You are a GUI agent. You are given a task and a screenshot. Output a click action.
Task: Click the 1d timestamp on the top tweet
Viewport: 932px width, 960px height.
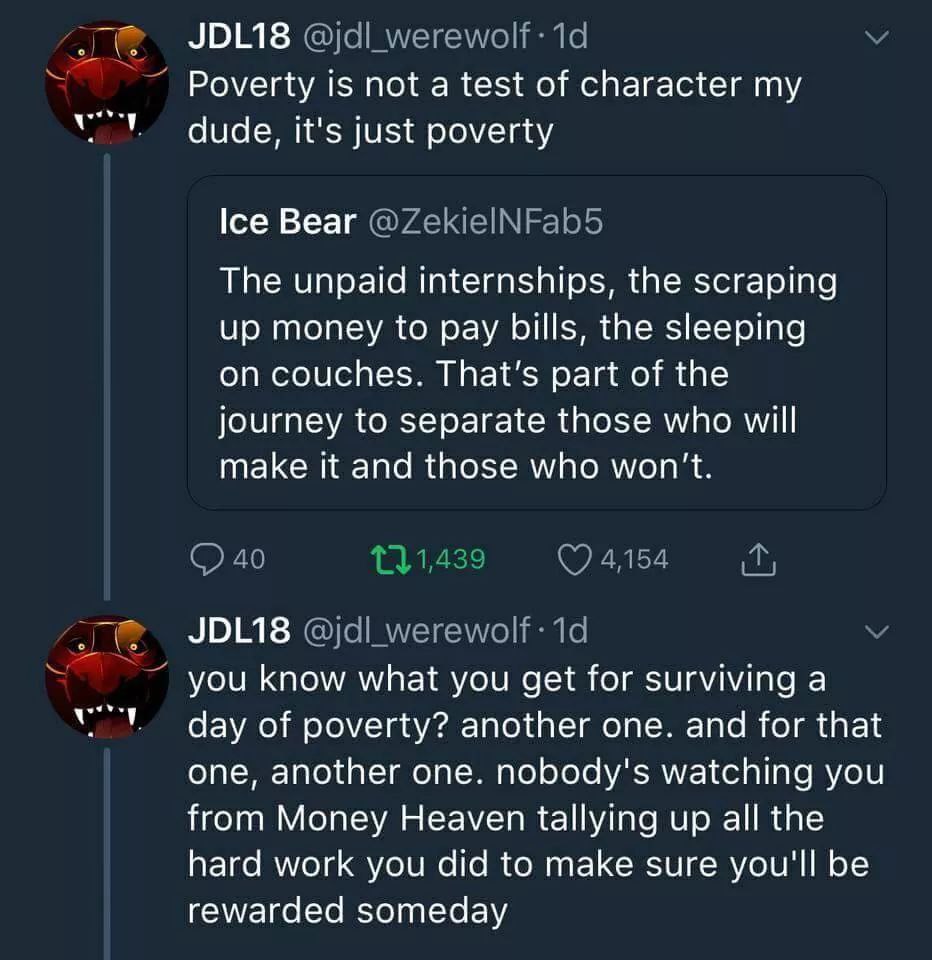(570, 38)
